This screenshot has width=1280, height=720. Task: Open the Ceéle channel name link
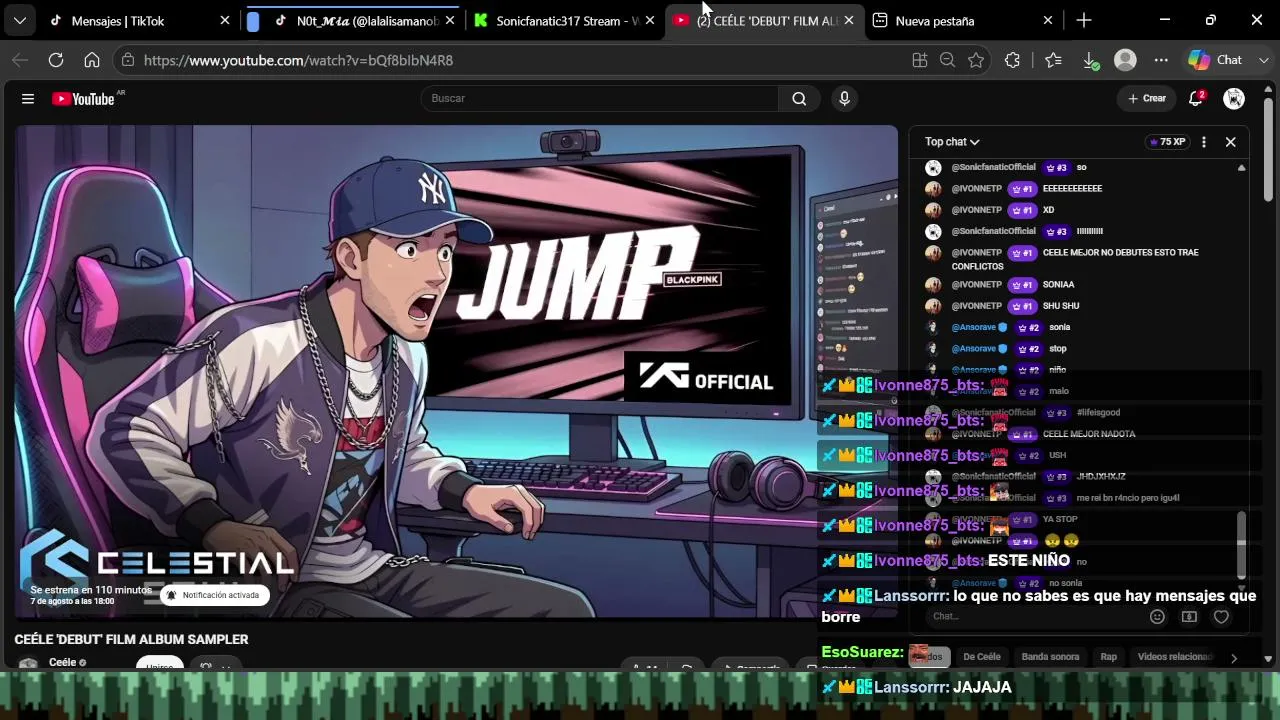click(63, 662)
